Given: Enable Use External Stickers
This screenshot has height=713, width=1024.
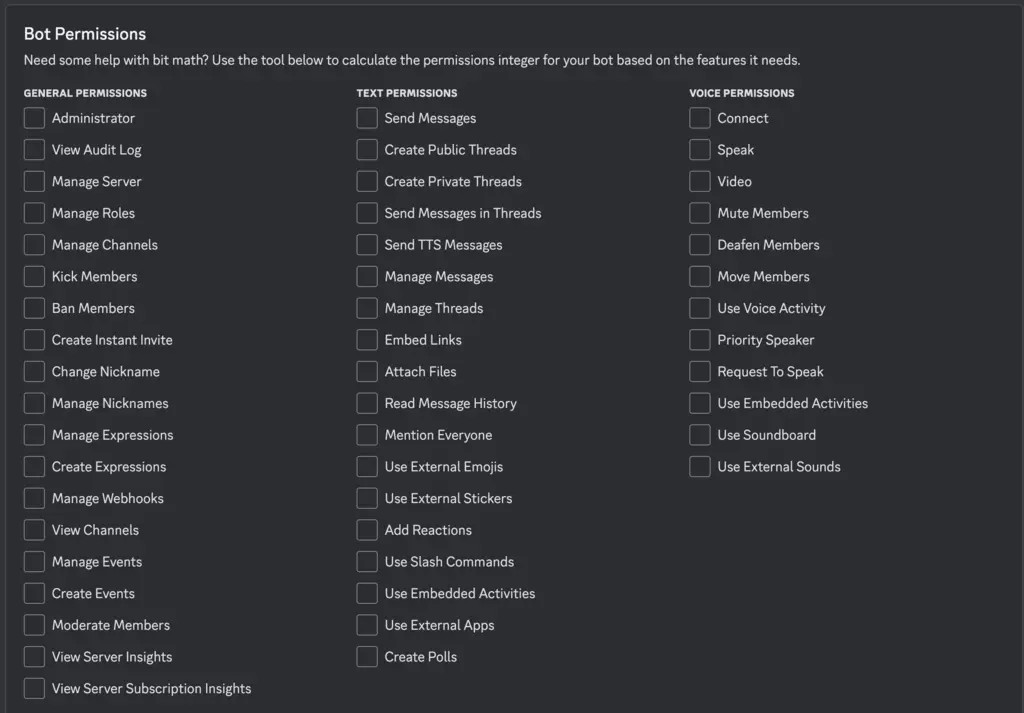Looking at the screenshot, I should click(x=366, y=498).
